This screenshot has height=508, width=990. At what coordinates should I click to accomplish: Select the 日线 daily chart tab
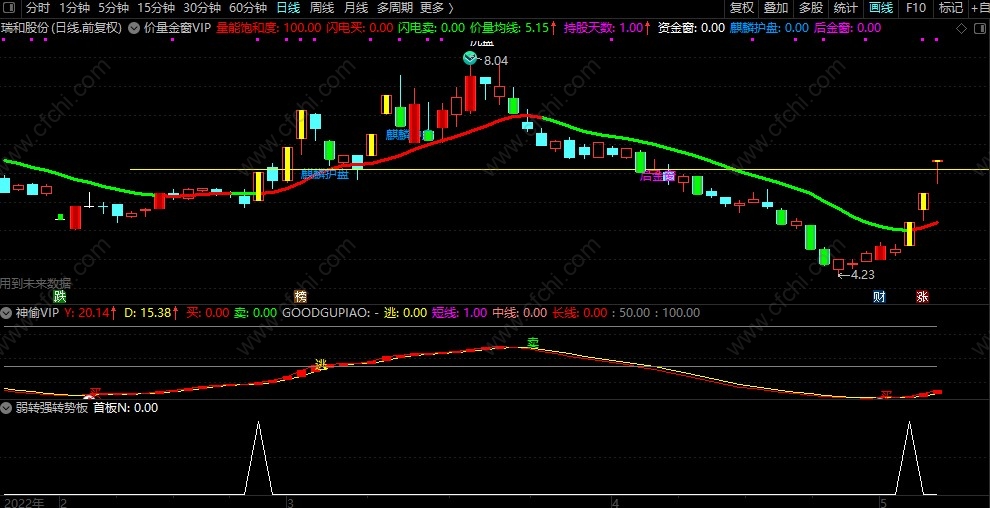pyautogui.click(x=289, y=8)
